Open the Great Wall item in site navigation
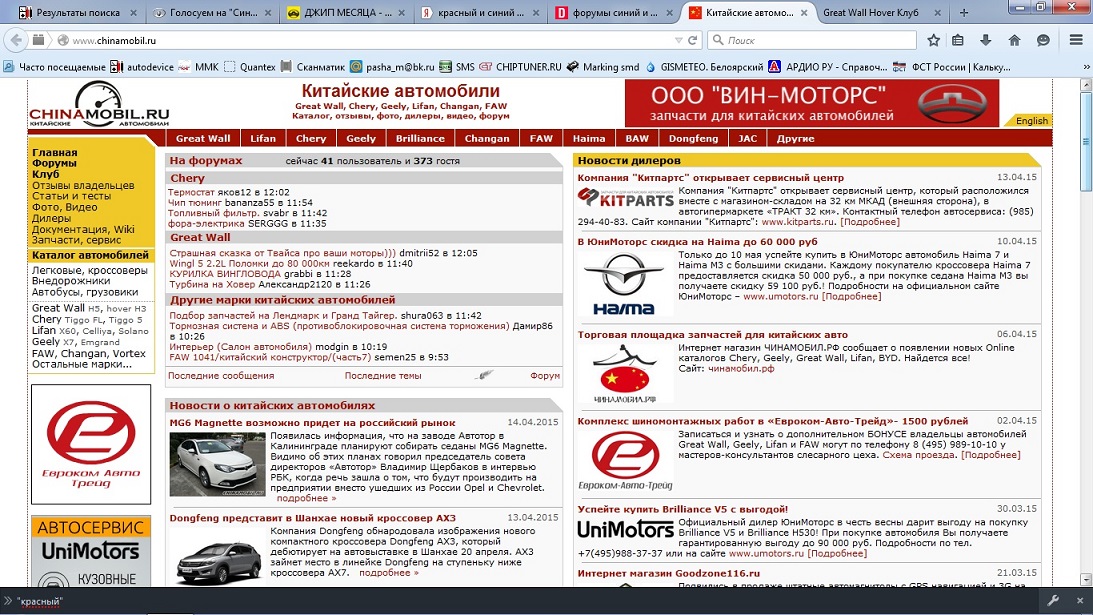The image size is (1093, 615). [x=203, y=138]
